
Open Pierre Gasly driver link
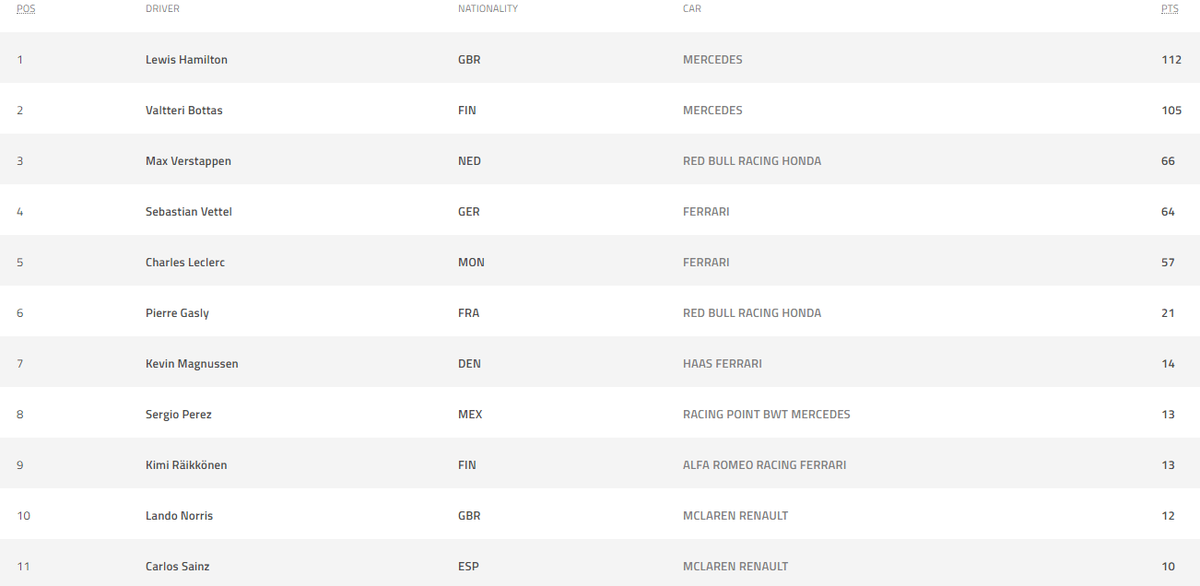(177, 313)
